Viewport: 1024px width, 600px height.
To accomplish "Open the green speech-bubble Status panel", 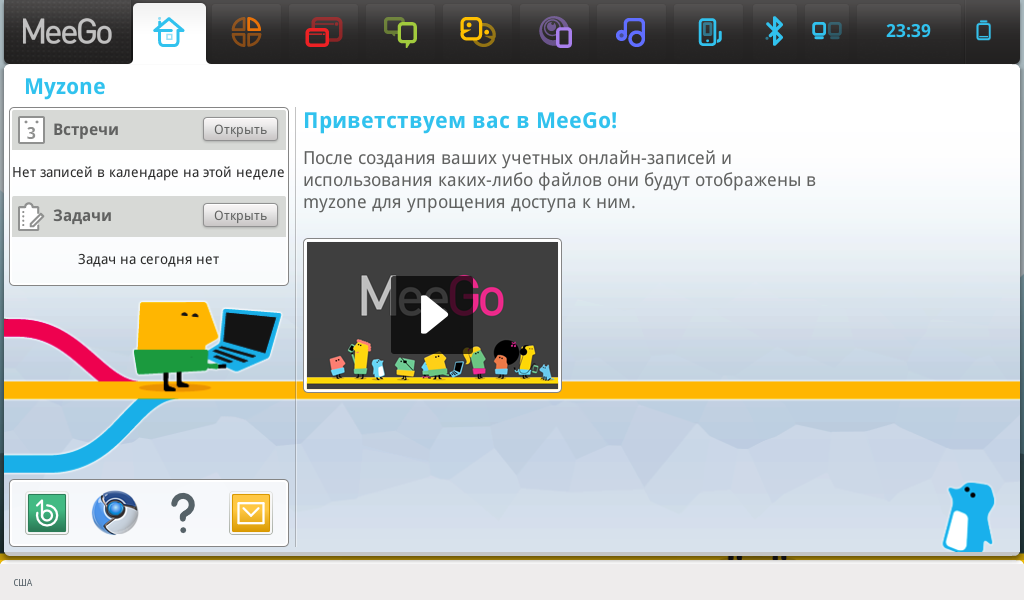I will pyautogui.click(x=400, y=32).
